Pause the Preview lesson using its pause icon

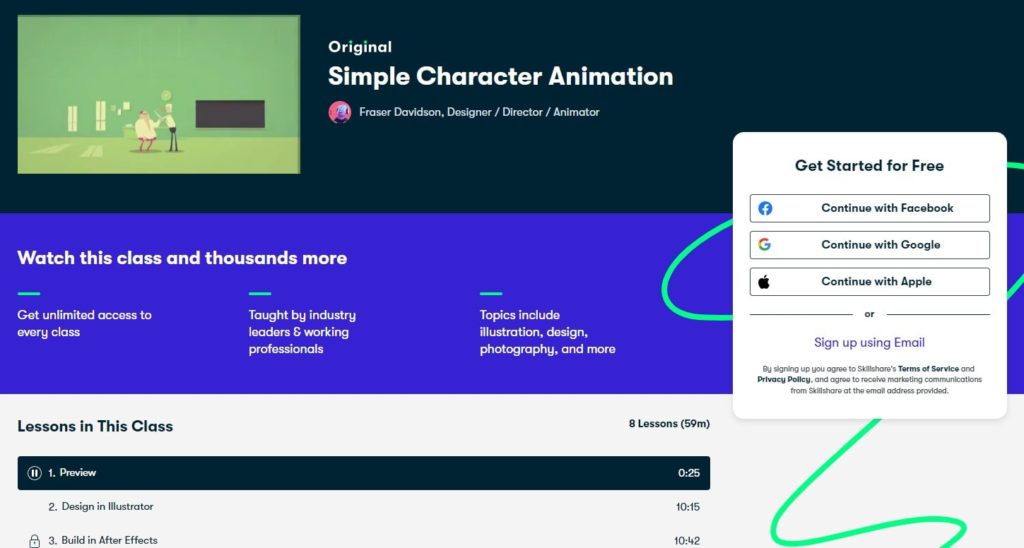pyautogui.click(x=35, y=473)
